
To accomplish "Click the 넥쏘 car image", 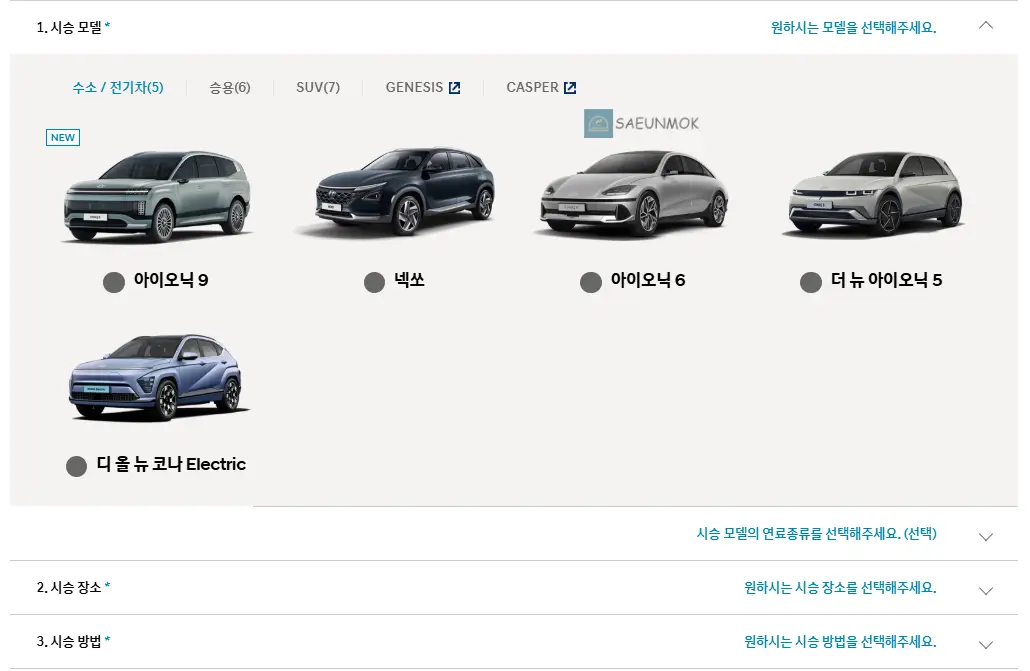I will click(395, 191).
